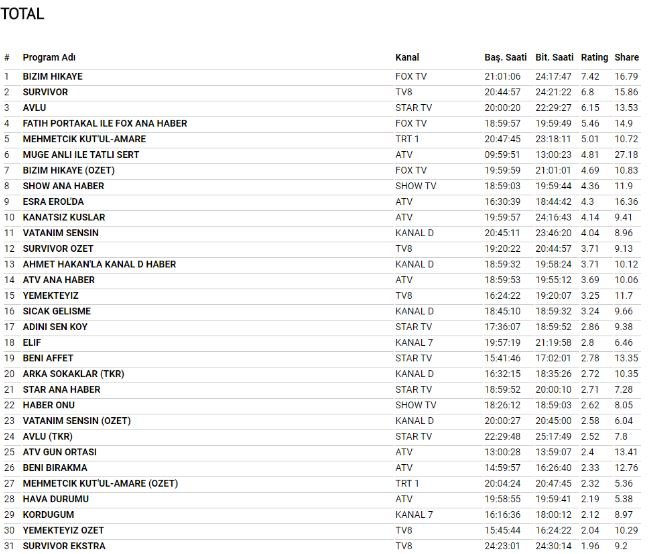Click ATV GUN ORTASI program name

pyautogui.click(x=59, y=452)
